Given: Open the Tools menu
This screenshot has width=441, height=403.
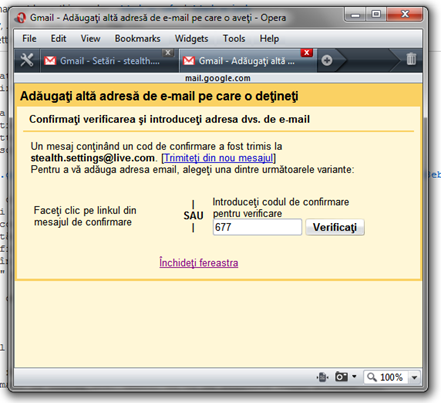Looking at the screenshot, I should pyautogui.click(x=234, y=39).
